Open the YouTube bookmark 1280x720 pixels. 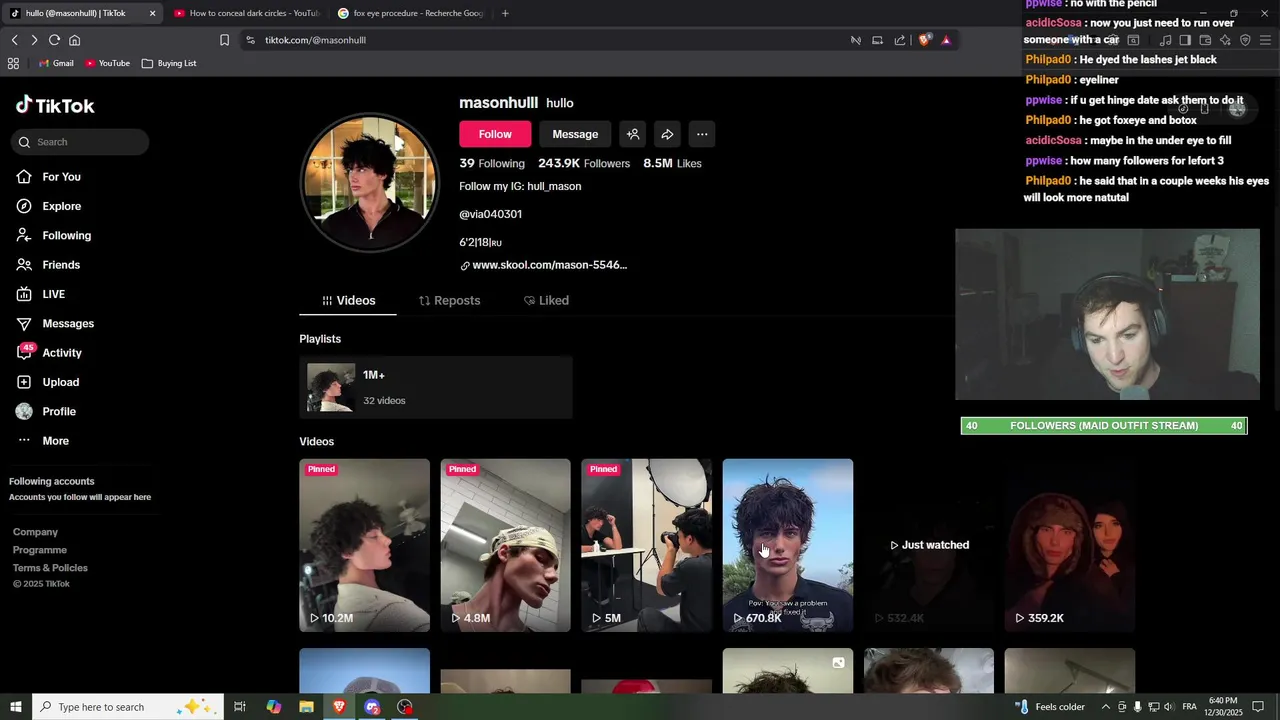(x=107, y=63)
